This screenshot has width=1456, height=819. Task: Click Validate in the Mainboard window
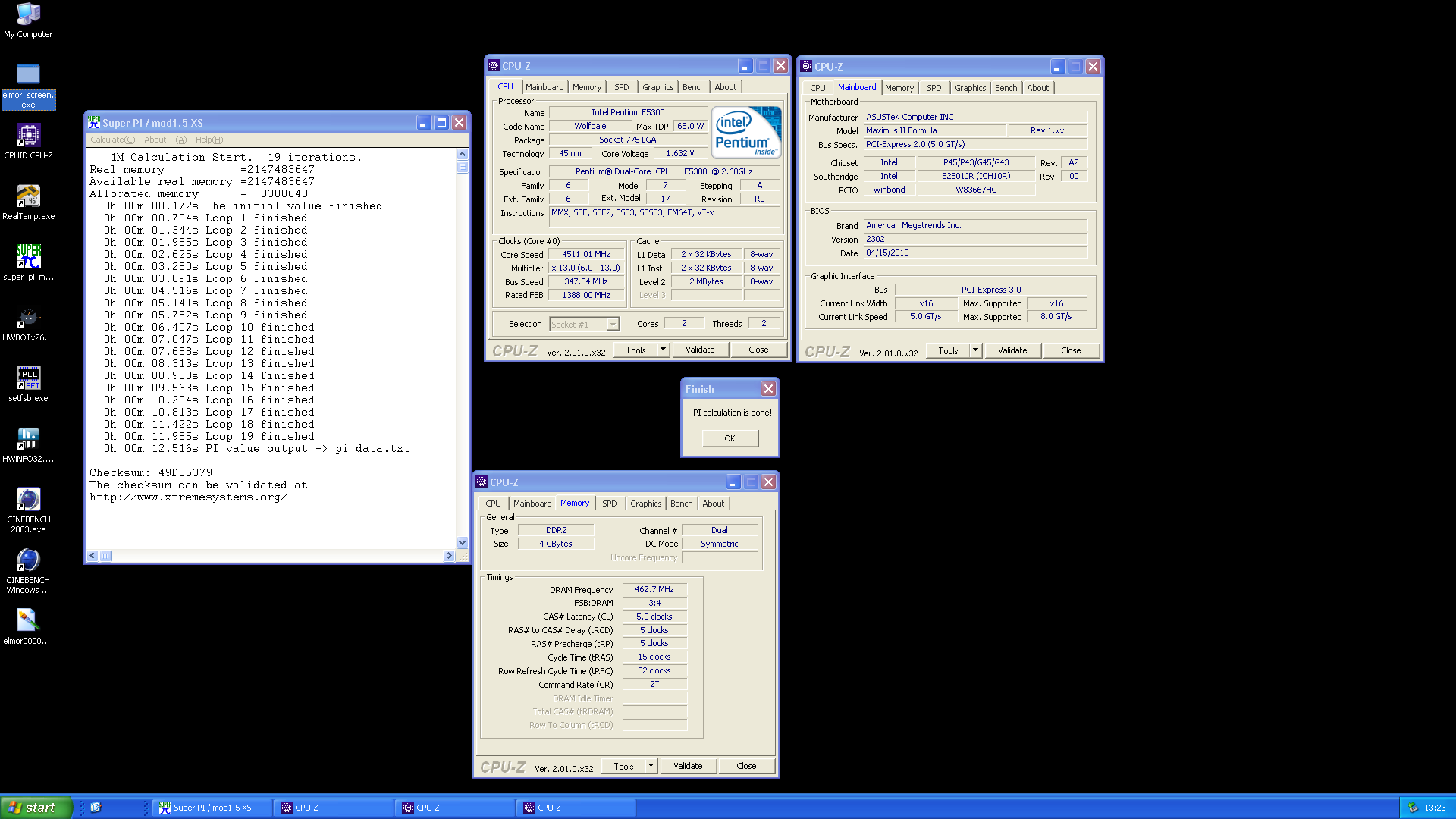click(1012, 350)
